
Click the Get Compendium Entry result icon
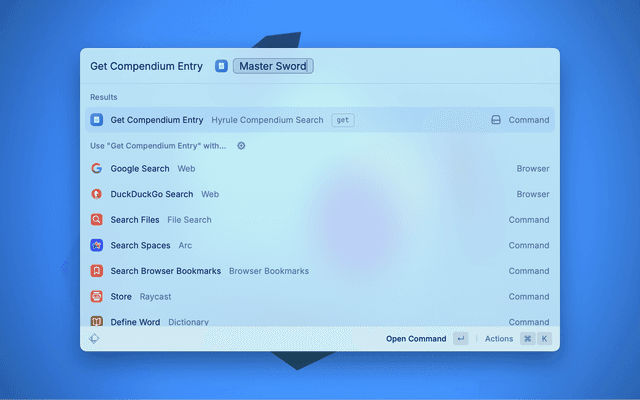[97, 120]
